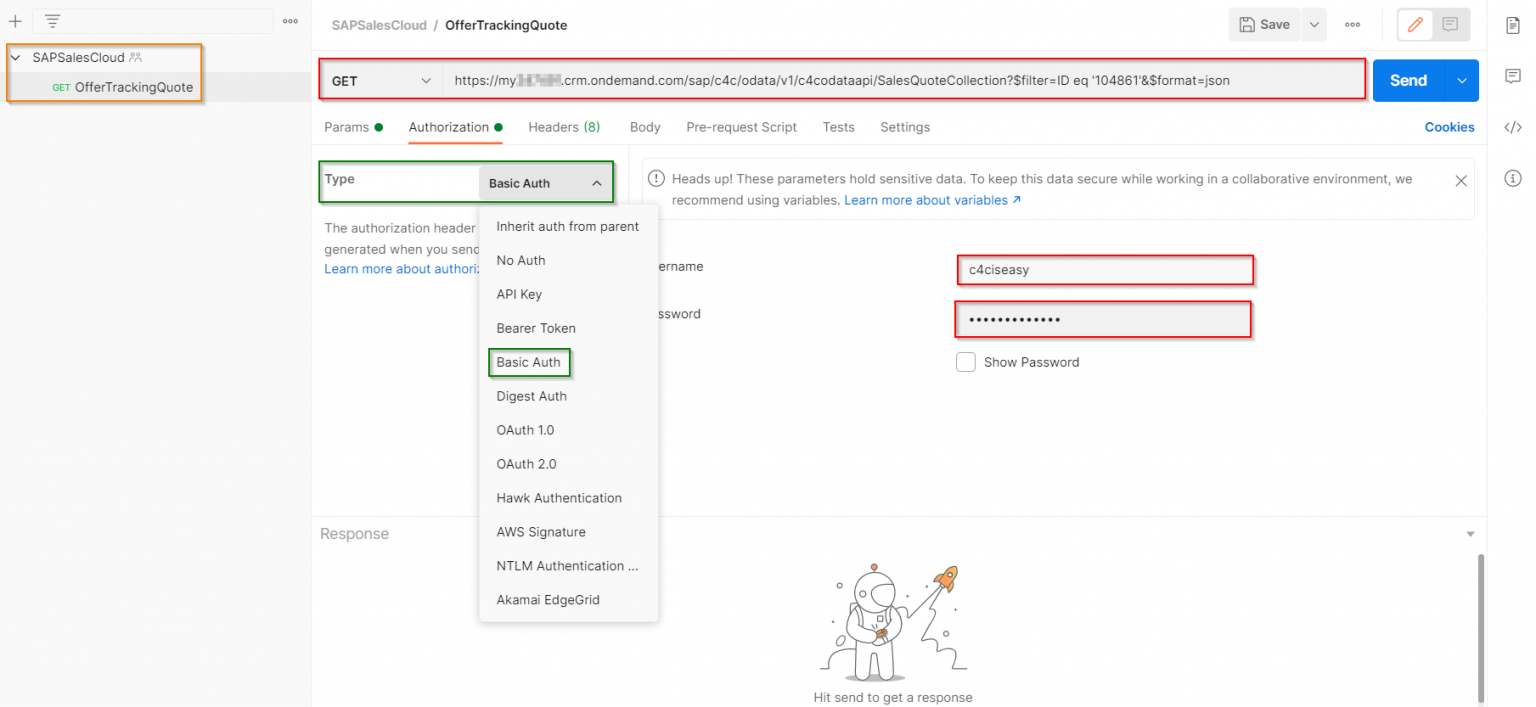The image size is (1536, 707).
Task: Open the Comments panel icon
Action: click(x=1512, y=75)
